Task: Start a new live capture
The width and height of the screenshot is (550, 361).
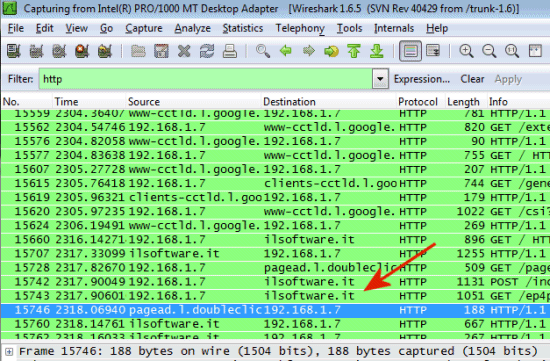Action: click(59, 51)
